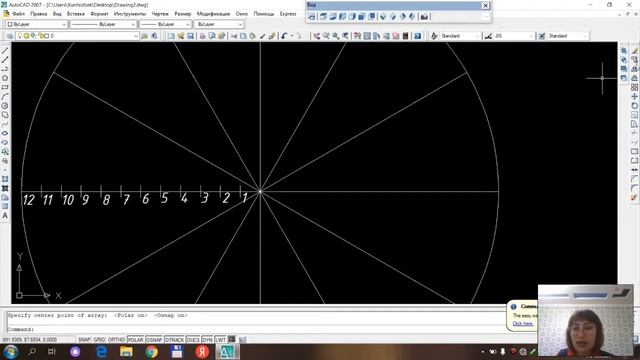Open the linetype ByLayer dropdown

click(103, 24)
